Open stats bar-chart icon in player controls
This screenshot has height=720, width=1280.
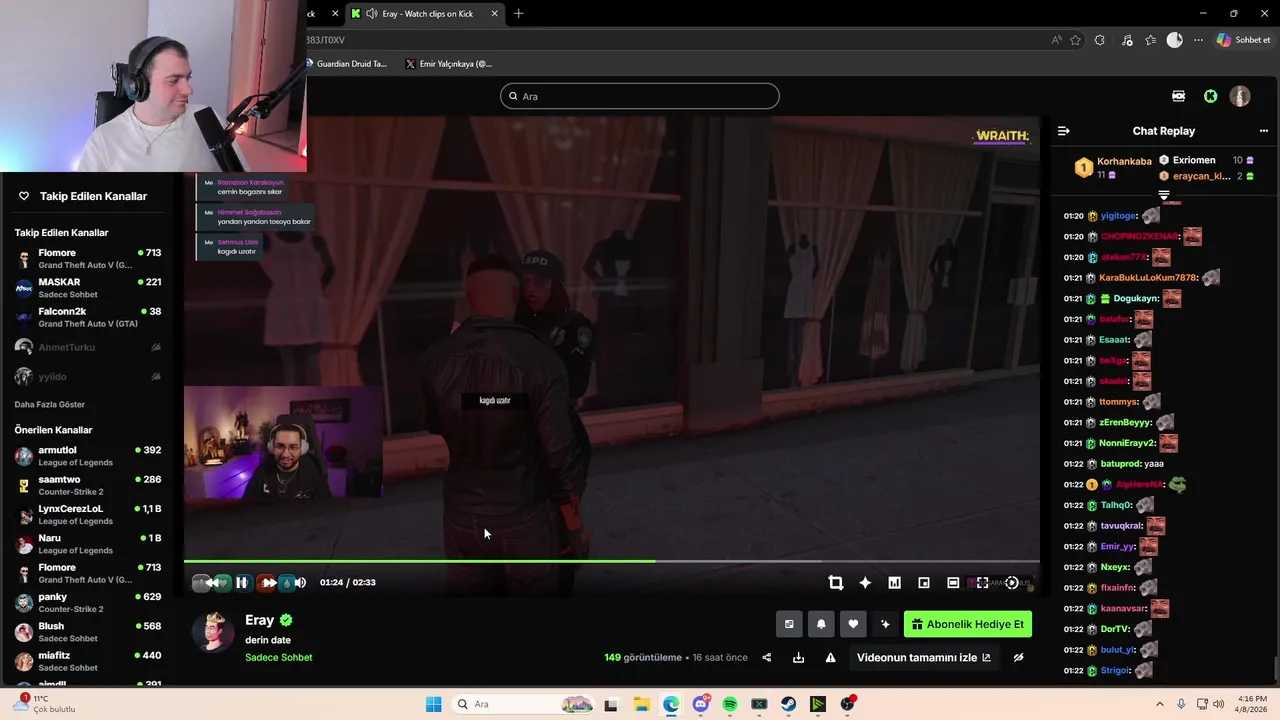click(x=894, y=583)
